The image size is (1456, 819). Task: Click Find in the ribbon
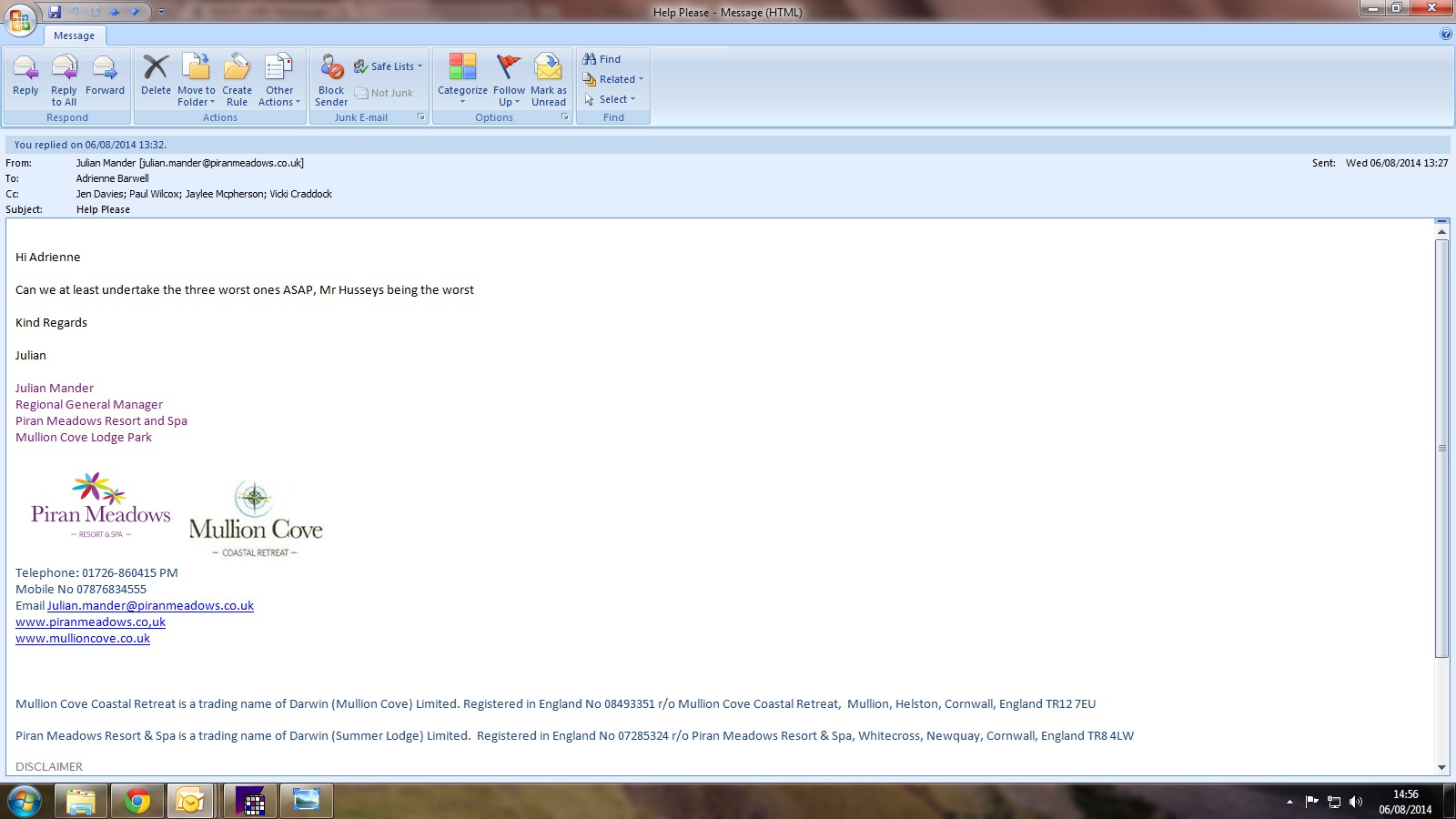point(602,59)
